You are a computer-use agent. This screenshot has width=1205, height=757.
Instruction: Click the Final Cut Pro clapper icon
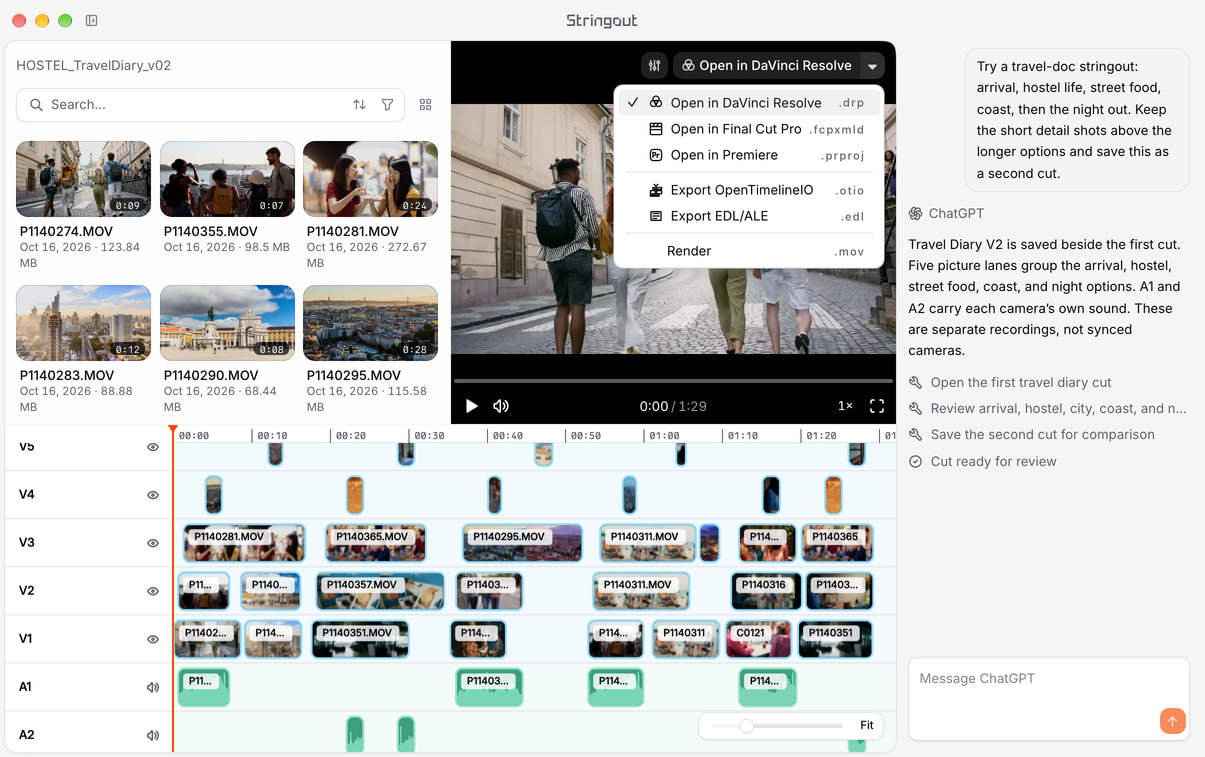point(656,129)
